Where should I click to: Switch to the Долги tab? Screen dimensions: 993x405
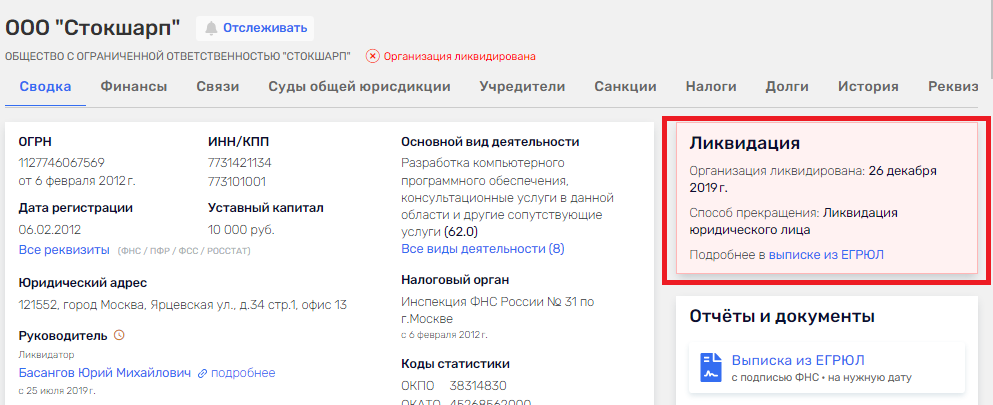787,87
